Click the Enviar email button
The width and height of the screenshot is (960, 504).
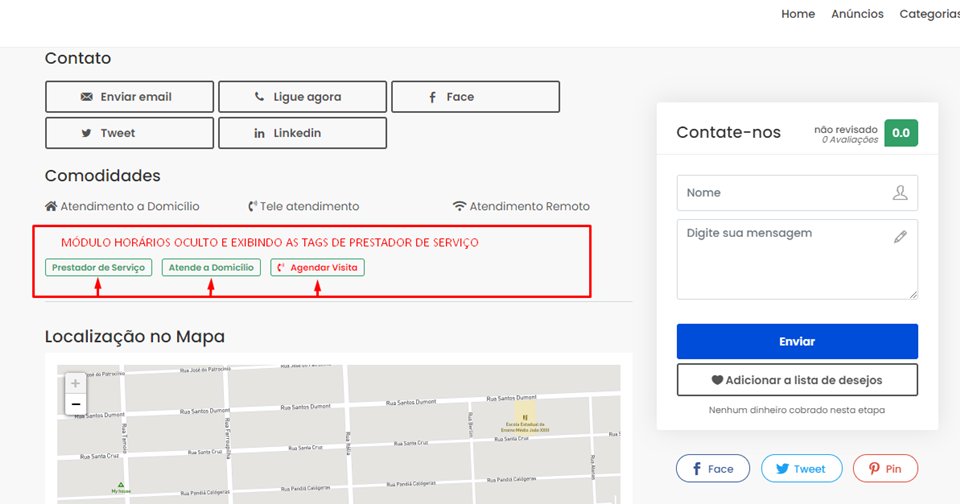[129, 97]
